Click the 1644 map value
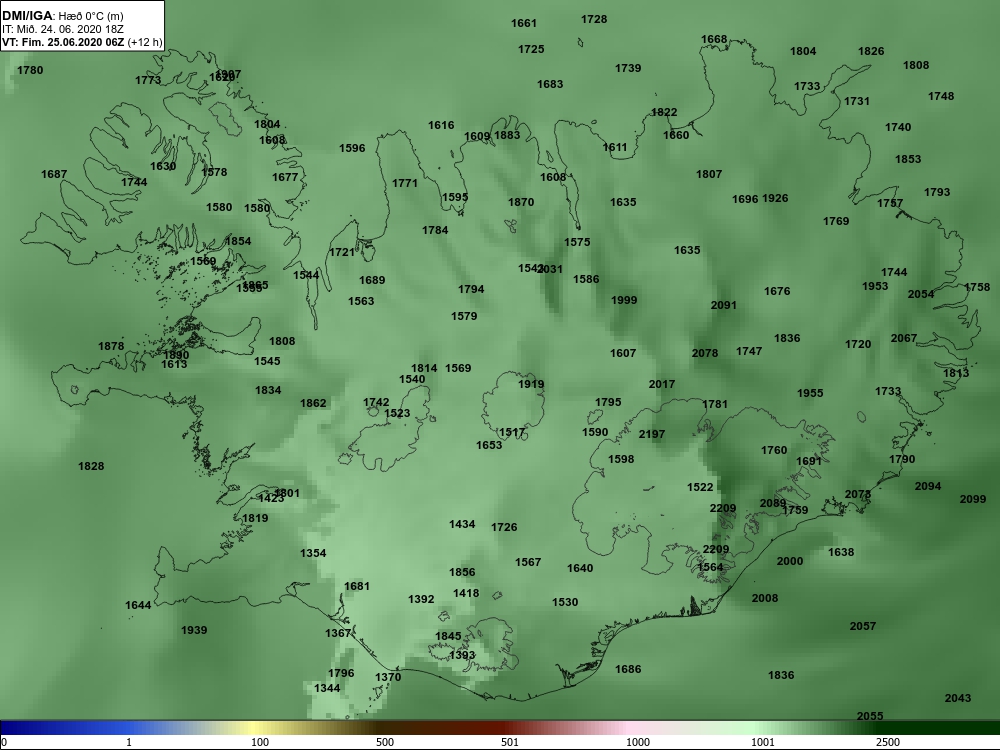 (138, 605)
